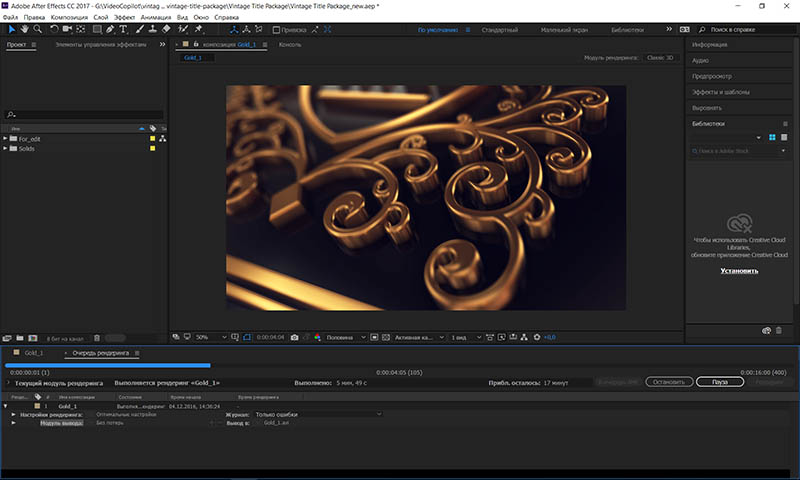Select the Puppet Pin tool
The width and height of the screenshot is (800, 480).
tap(199, 30)
